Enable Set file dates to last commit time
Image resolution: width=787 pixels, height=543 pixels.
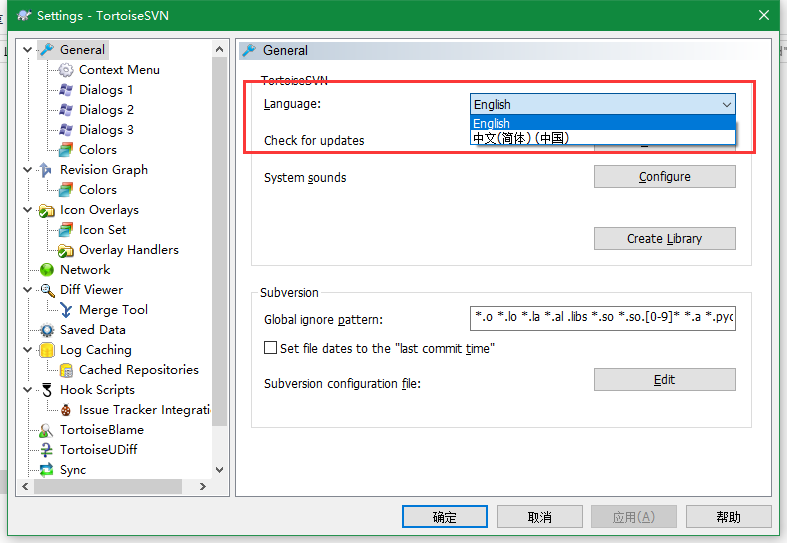coord(271,348)
